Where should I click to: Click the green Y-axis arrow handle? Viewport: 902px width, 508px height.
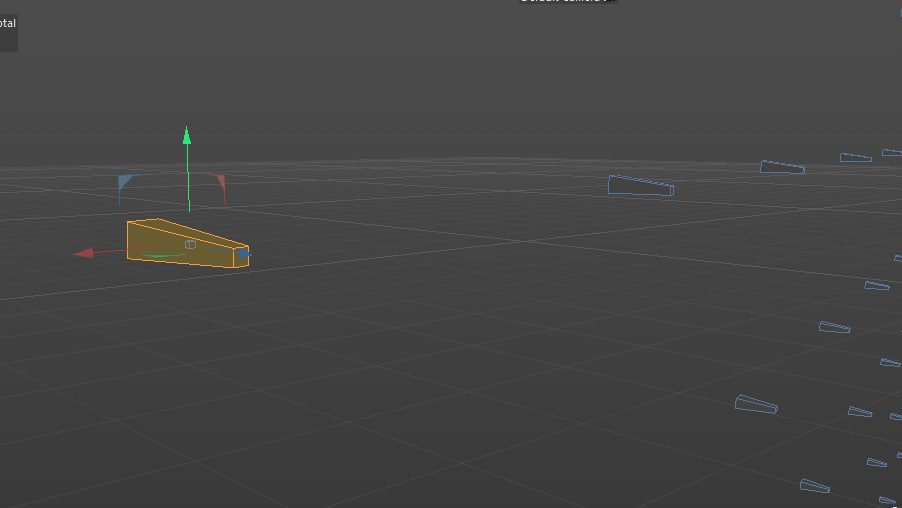tap(186, 135)
